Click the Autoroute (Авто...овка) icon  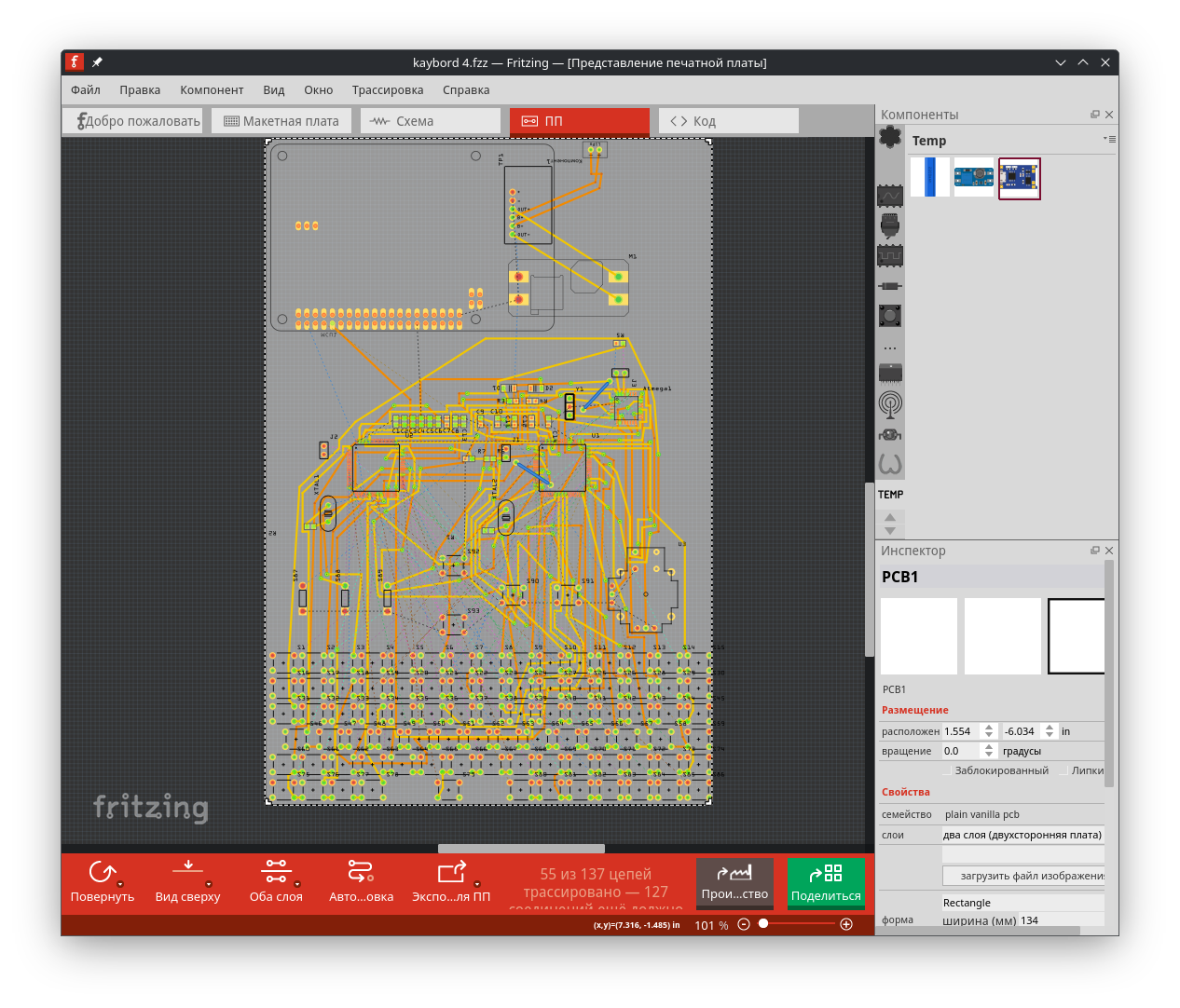pos(361,873)
